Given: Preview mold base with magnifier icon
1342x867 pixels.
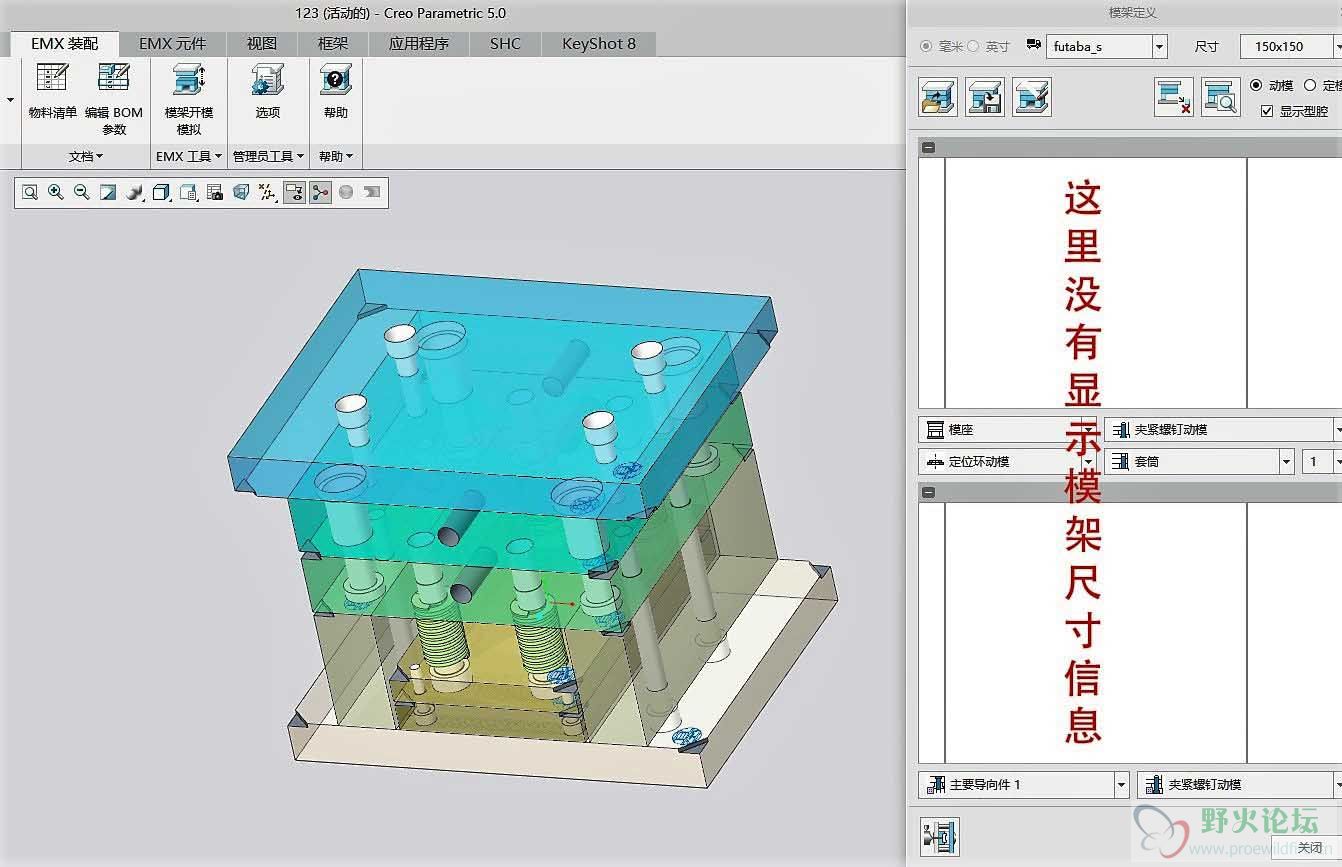Looking at the screenshot, I should point(1221,97).
